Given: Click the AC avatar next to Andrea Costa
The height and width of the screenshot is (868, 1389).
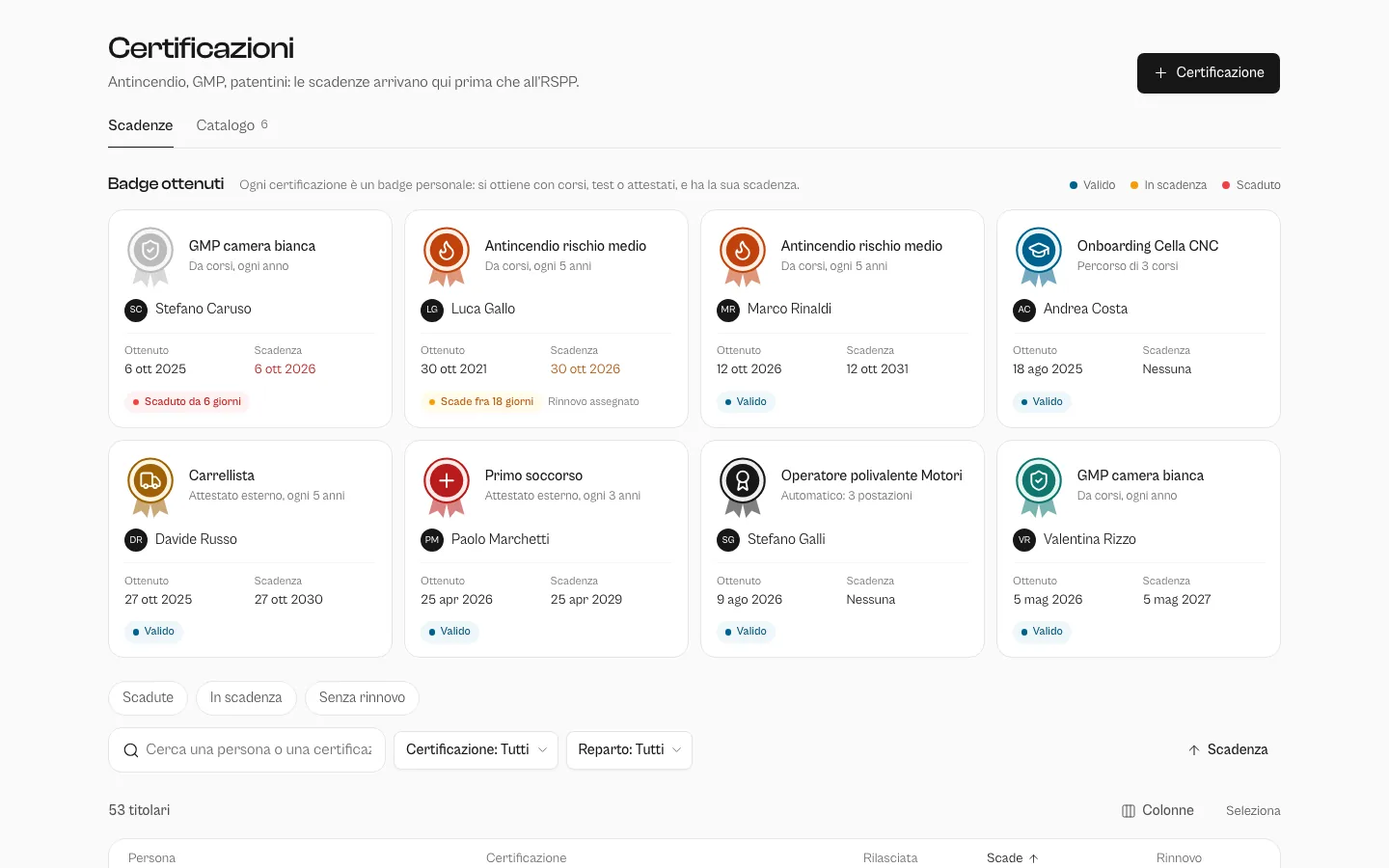Looking at the screenshot, I should tap(1024, 310).
